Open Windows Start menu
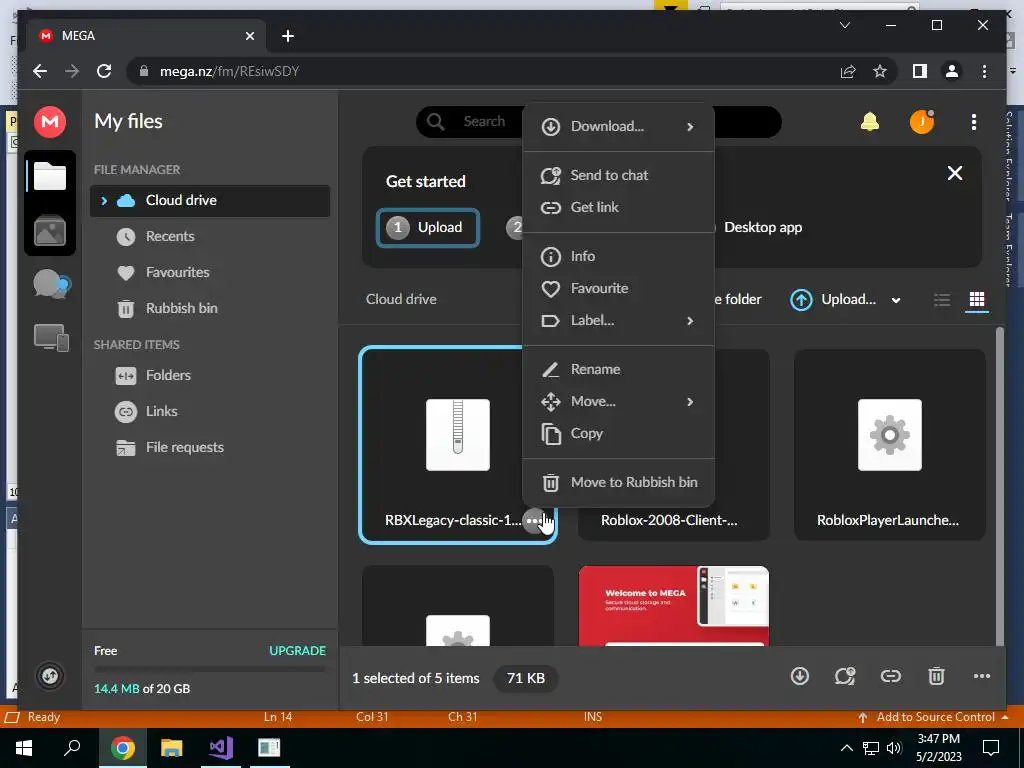 (24, 748)
